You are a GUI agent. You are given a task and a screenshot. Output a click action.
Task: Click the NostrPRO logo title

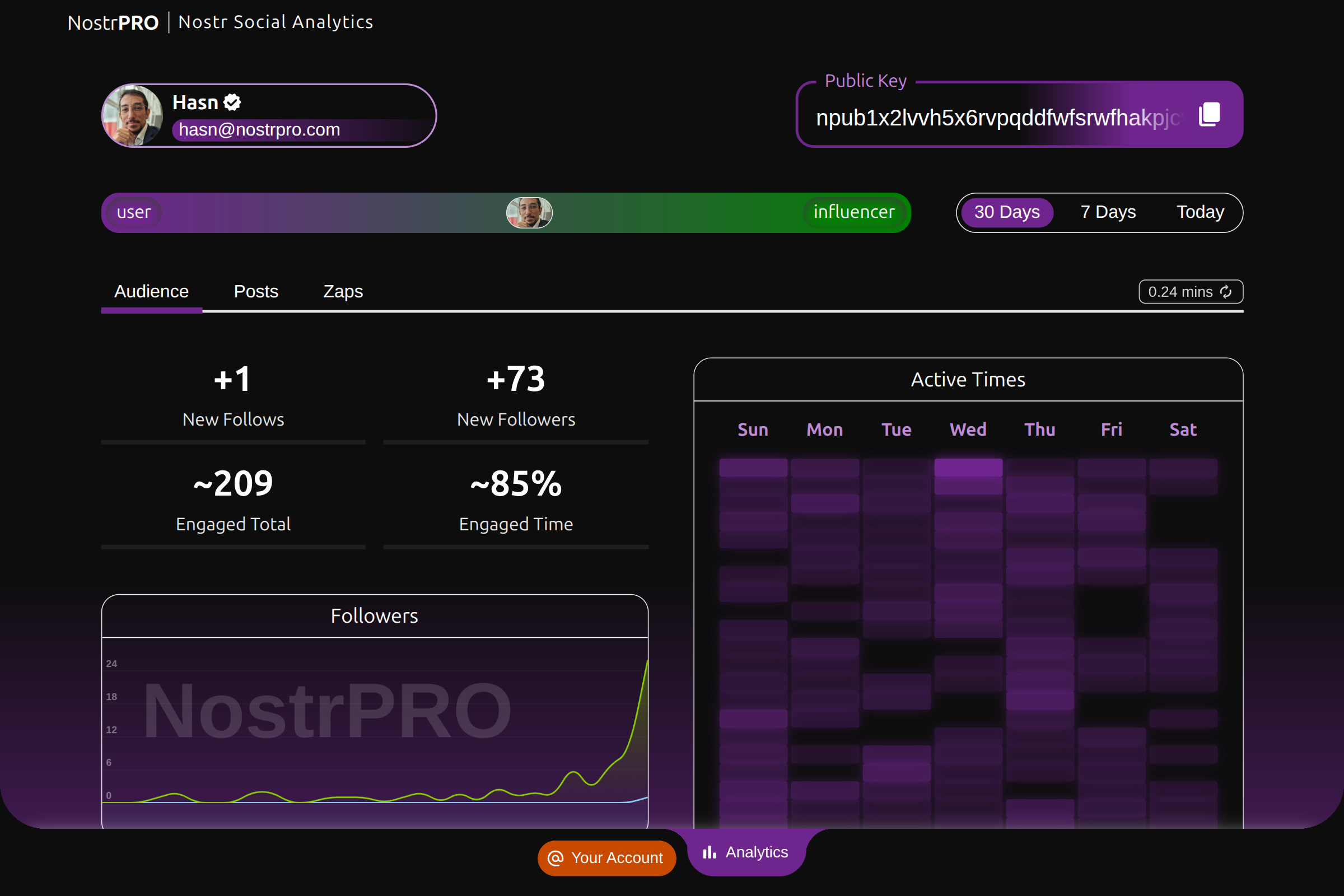(x=113, y=23)
